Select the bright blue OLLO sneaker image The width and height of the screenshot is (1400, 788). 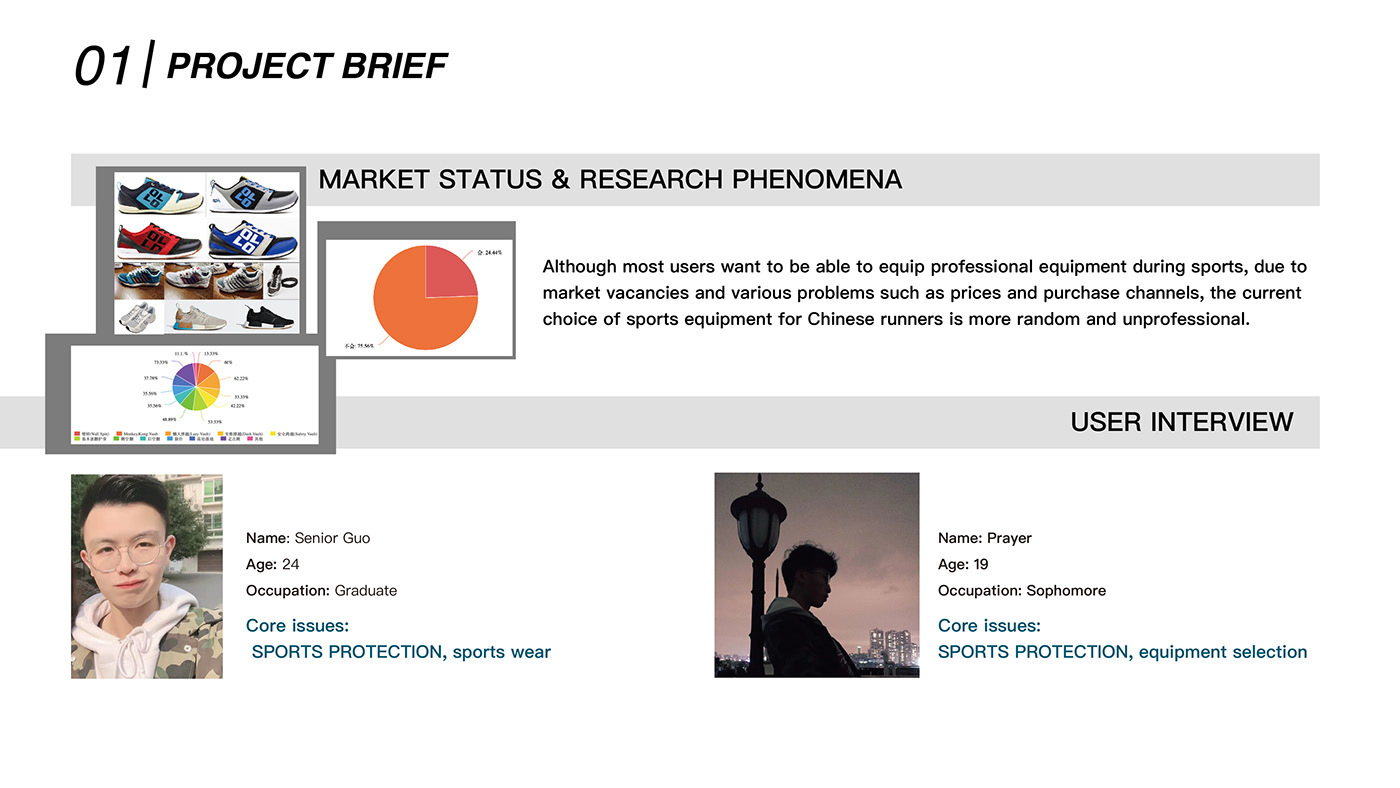tap(254, 241)
